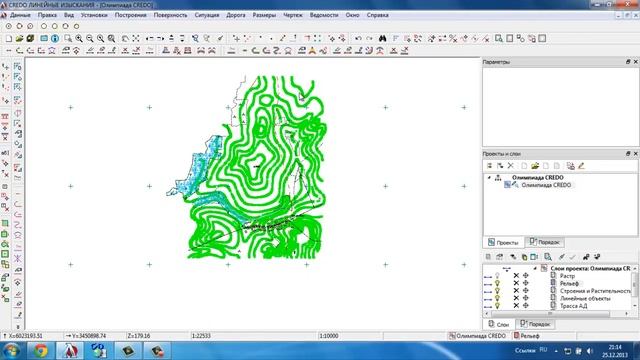Open the Ведомости menu
Screen dimensions: 640x360
click(324, 15)
